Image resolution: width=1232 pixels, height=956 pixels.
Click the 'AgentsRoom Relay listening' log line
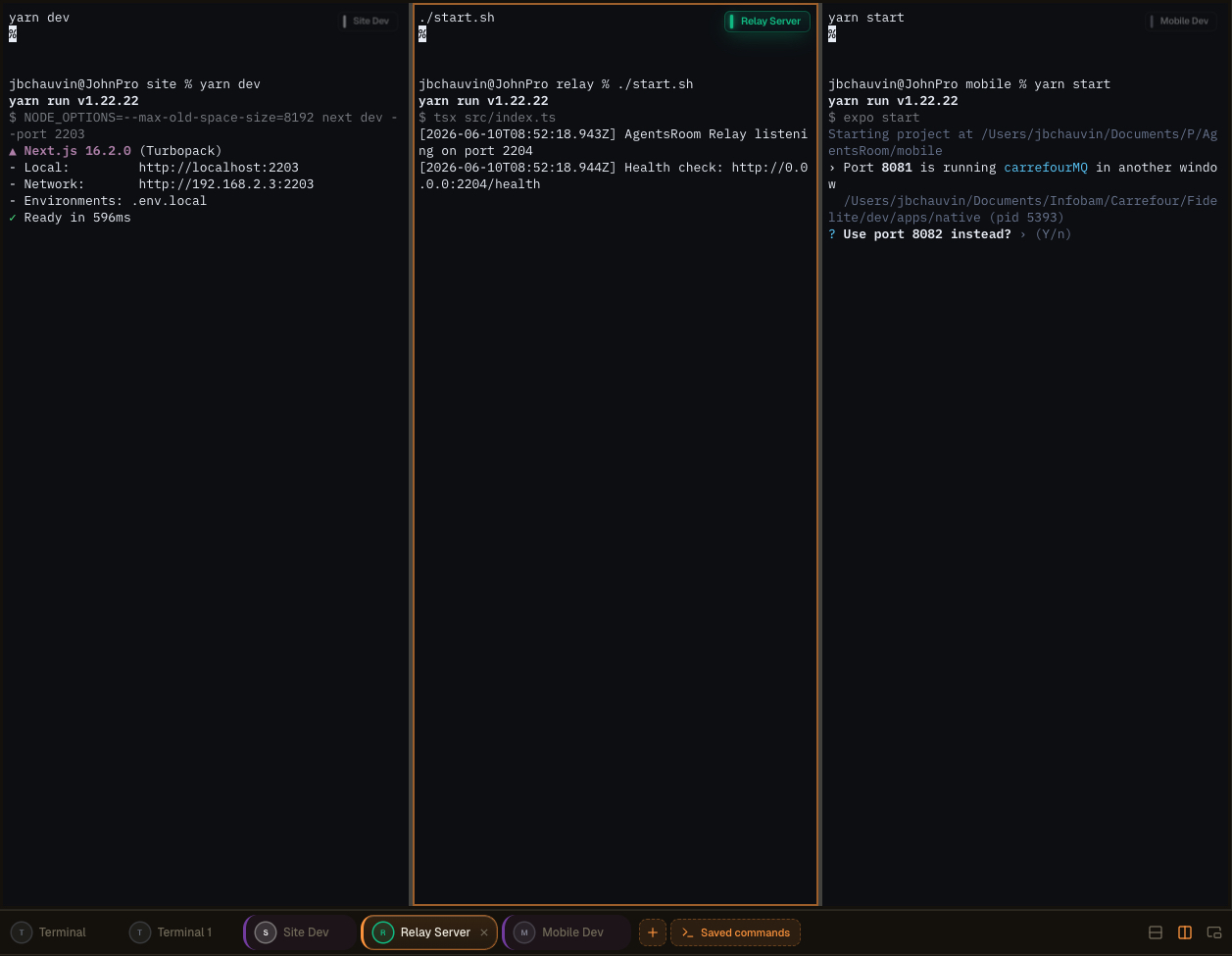613,142
